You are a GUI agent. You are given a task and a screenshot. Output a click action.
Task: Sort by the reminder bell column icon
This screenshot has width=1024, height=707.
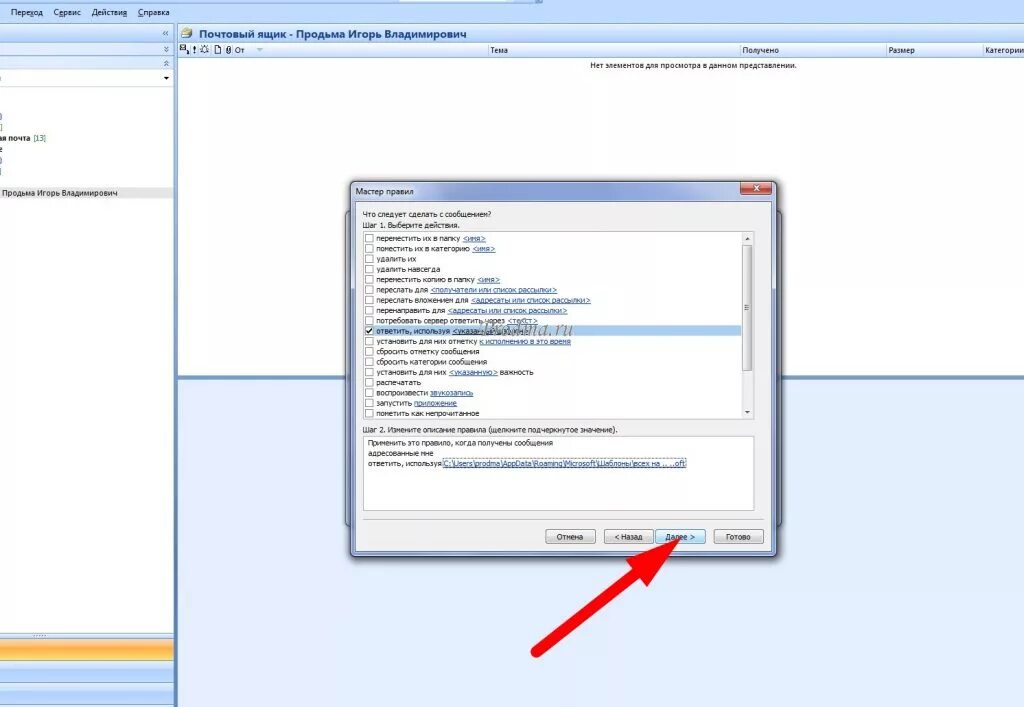[205, 50]
